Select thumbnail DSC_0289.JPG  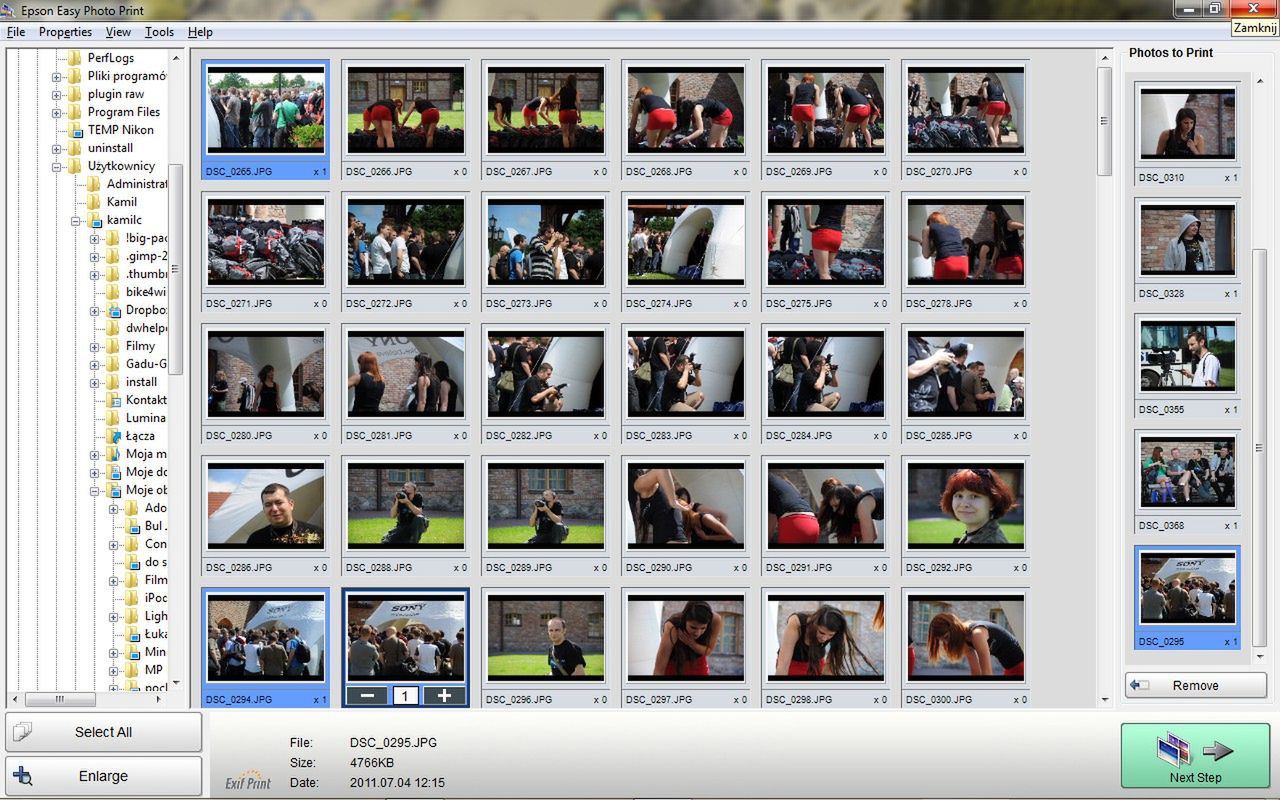coord(545,516)
